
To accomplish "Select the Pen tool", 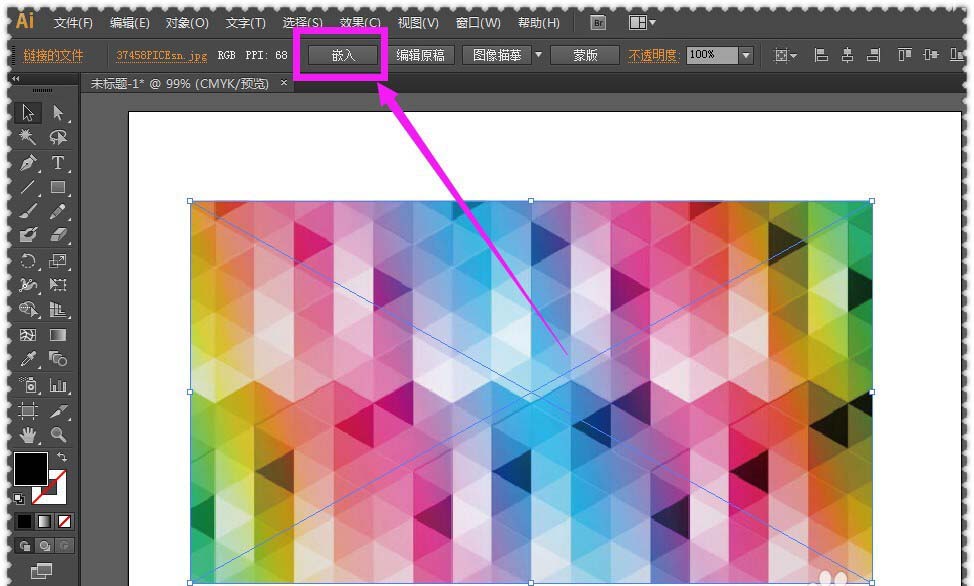I will tap(28, 162).
